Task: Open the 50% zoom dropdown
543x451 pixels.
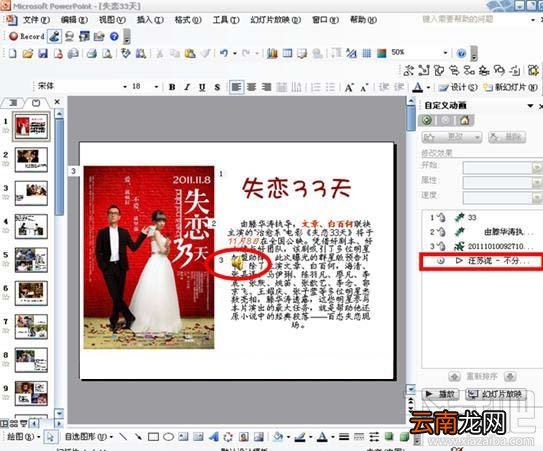Action: (445, 53)
